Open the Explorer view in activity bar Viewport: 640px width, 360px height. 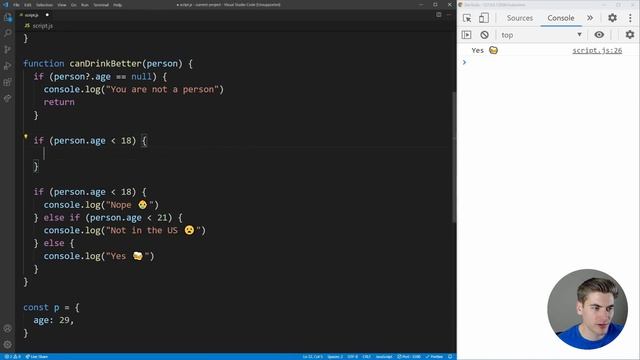8,17
